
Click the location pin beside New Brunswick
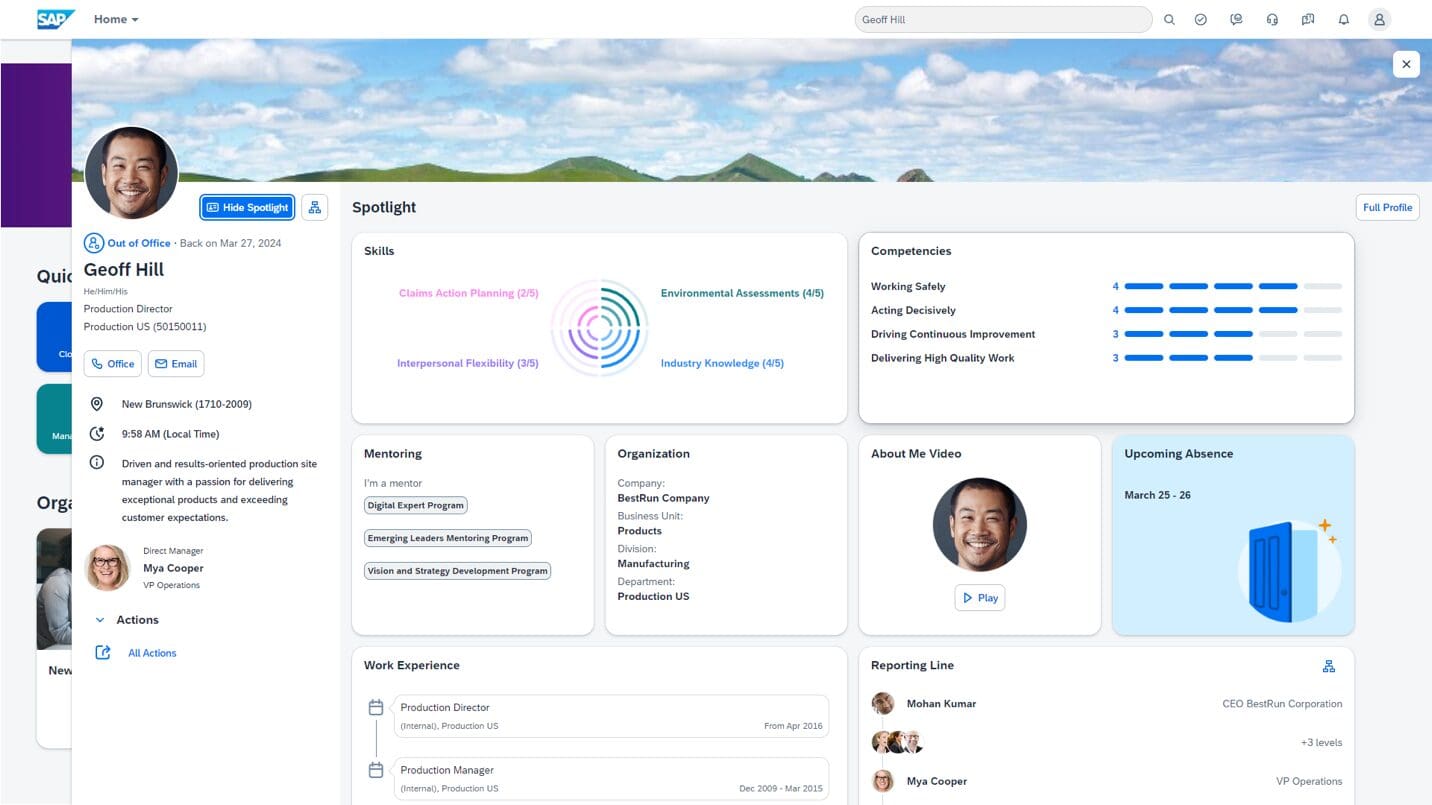tap(96, 404)
